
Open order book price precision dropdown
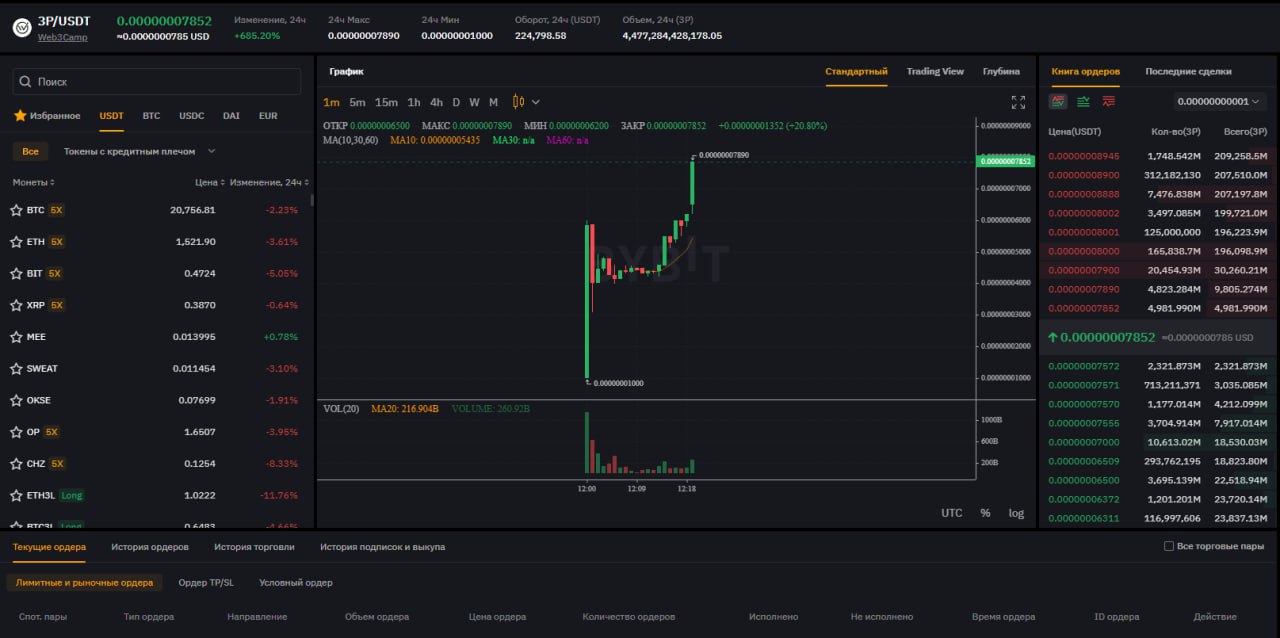1220,101
